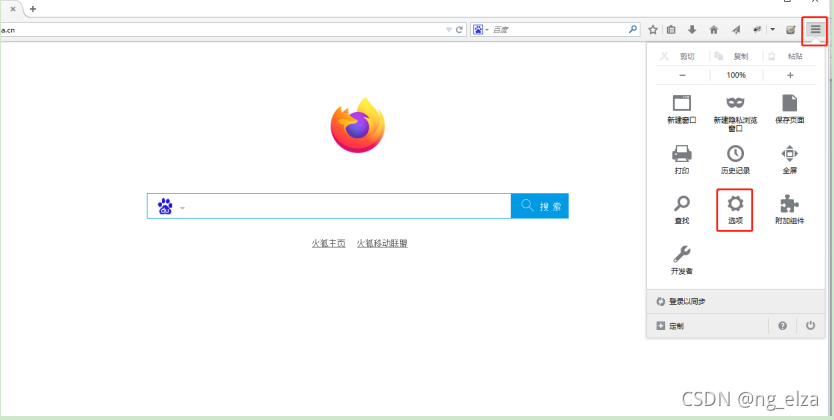Expand toolbar dropdown arrow next to screenshot icon
This screenshot has width=834, height=420.
[772, 30]
